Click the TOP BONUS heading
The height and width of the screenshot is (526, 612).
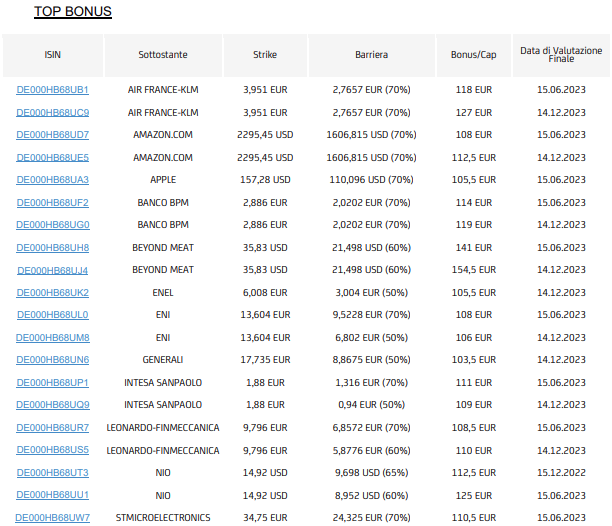point(73,11)
